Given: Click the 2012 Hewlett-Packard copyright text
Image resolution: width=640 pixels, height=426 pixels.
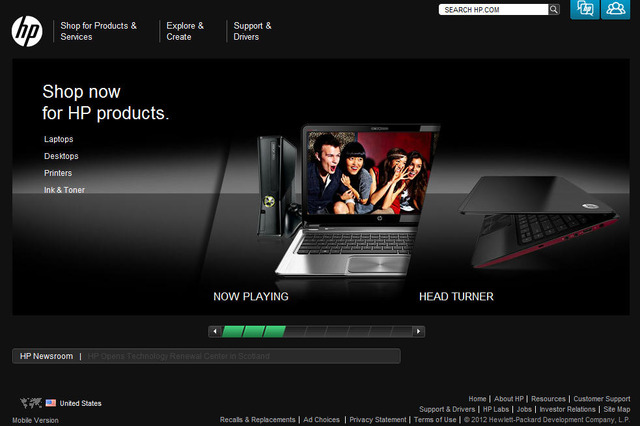Looking at the screenshot, I should click(547, 420).
